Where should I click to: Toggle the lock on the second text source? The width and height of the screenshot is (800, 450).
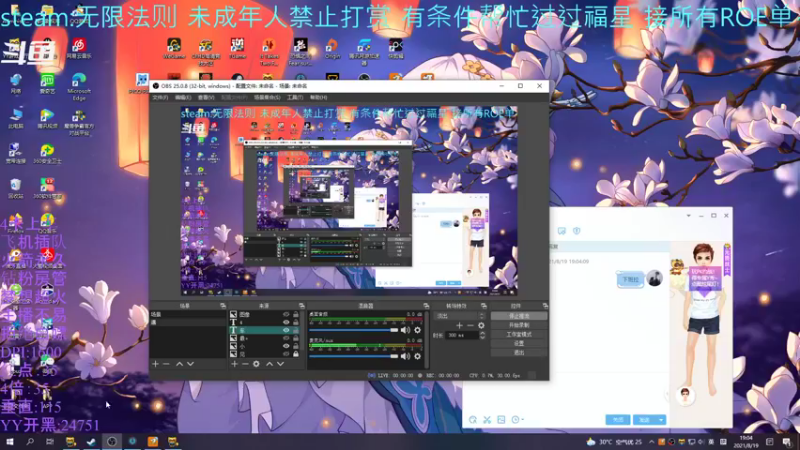[x=296, y=322]
